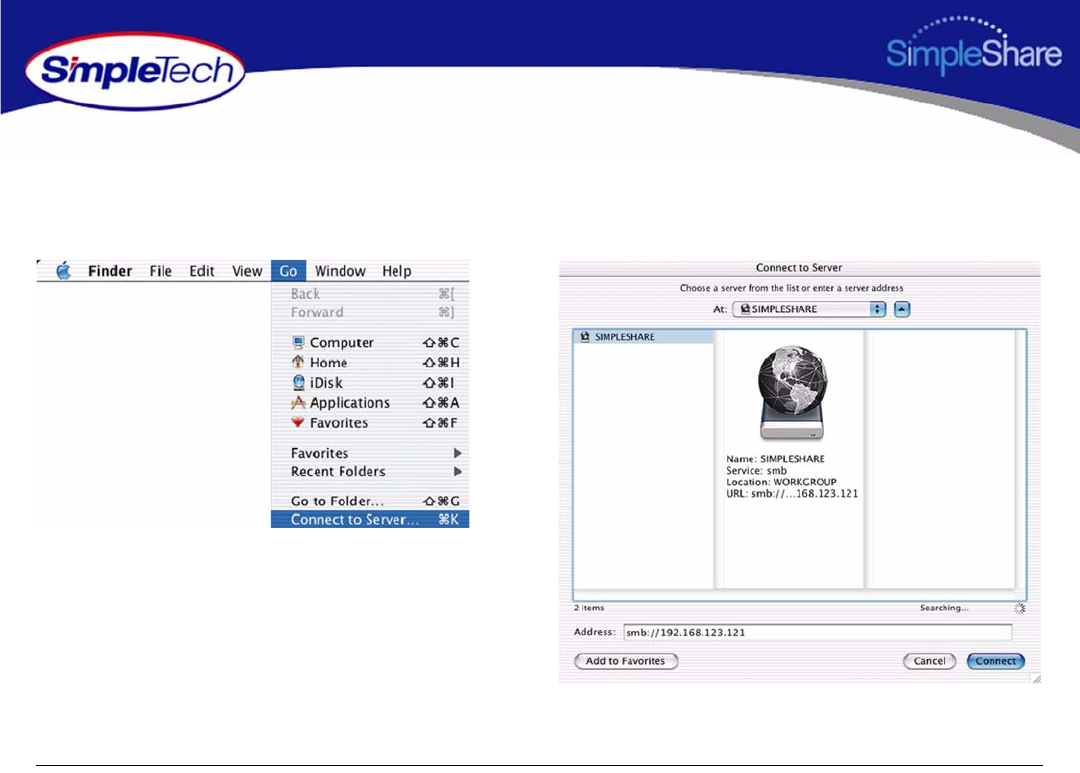Select Go to Folder menu item
Screen dimensions: 1080x773
[x=337, y=501]
